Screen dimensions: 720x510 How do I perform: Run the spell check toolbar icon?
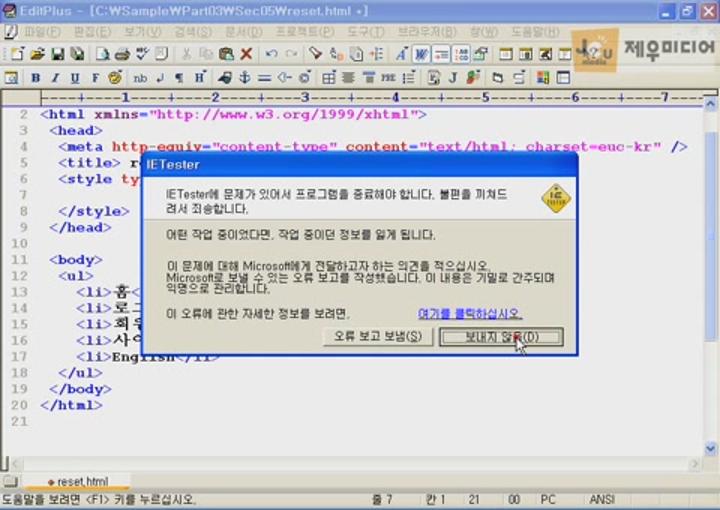click(x=142, y=54)
